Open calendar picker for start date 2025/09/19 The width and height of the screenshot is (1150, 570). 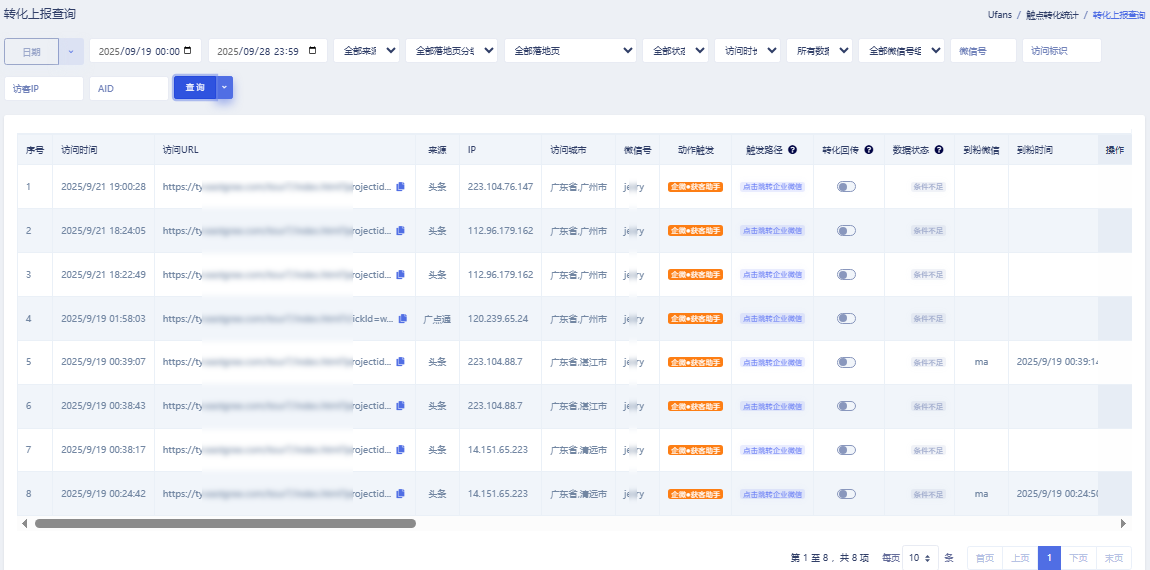[191, 51]
